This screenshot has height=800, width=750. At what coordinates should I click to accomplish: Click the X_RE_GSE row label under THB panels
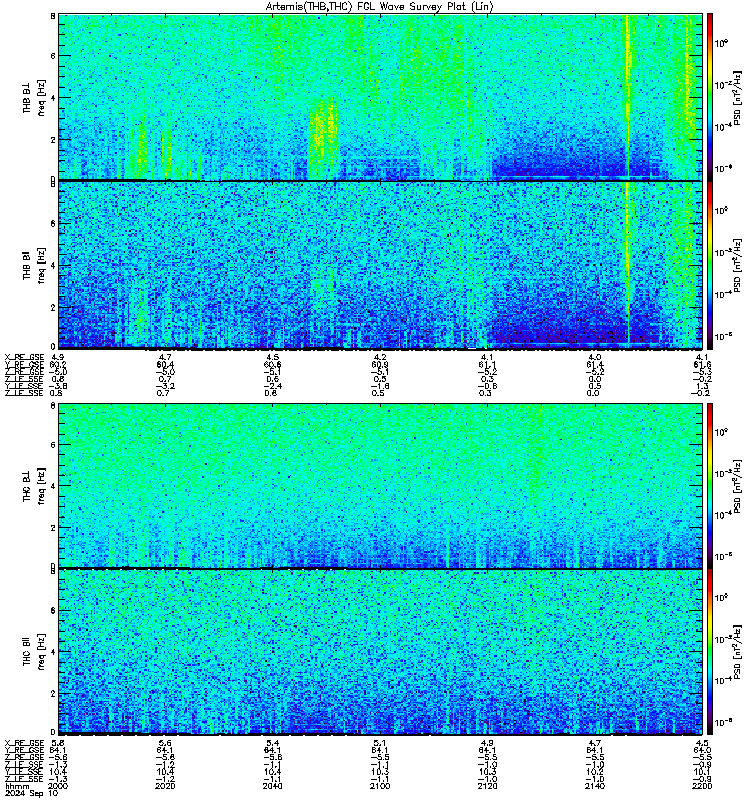tap(24, 357)
